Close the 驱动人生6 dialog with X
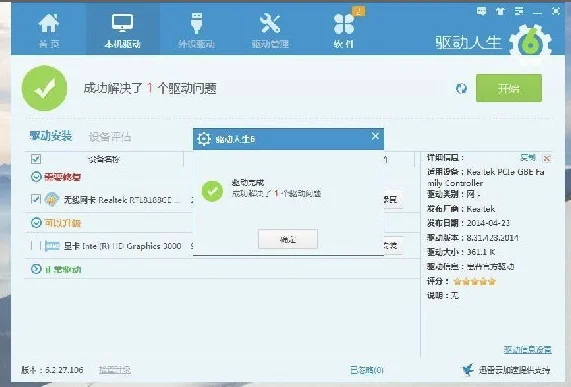Image resolution: width=571 pixels, height=387 pixels. tap(375, 136)
